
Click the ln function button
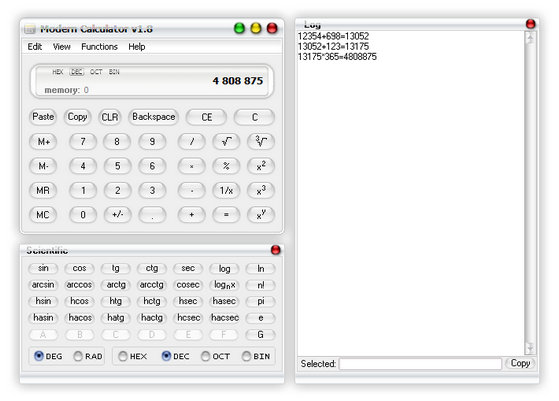click(x=261, y=268)
